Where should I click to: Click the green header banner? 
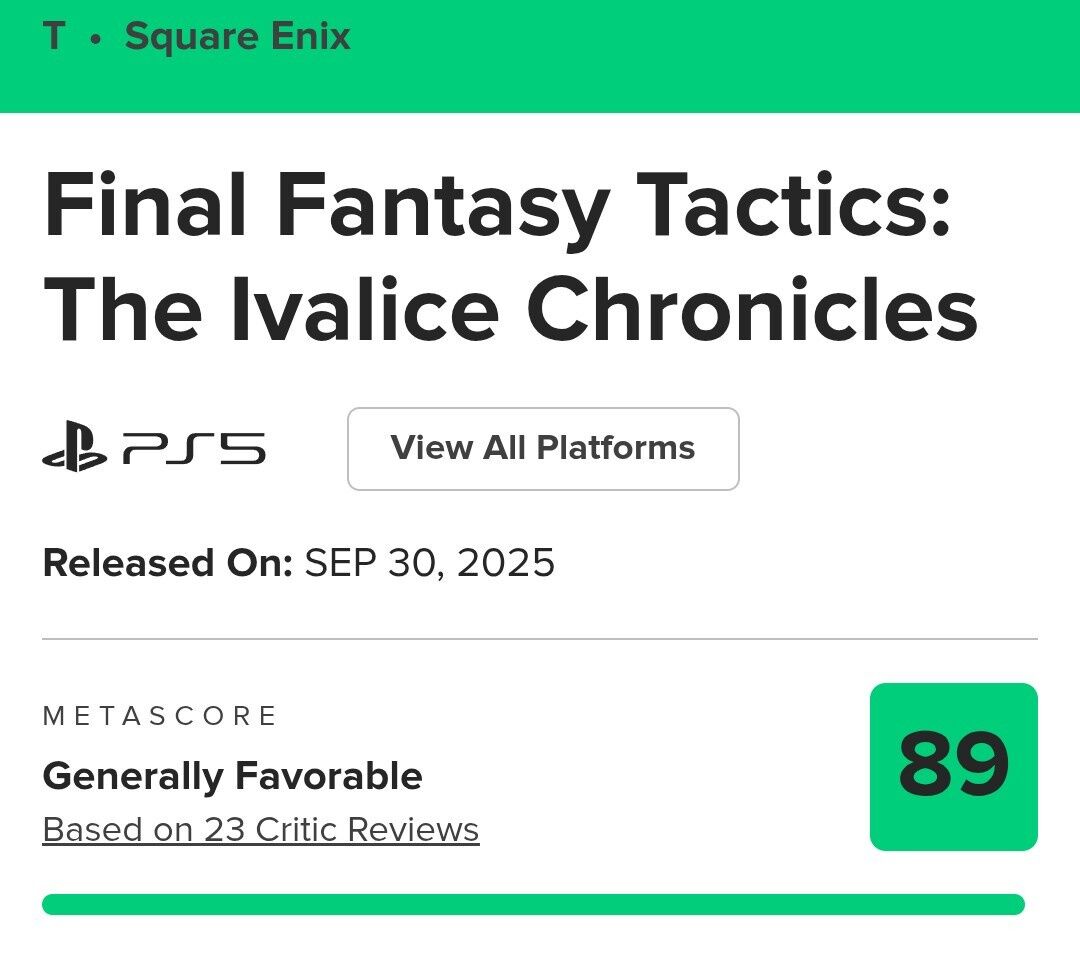(700, 56)
